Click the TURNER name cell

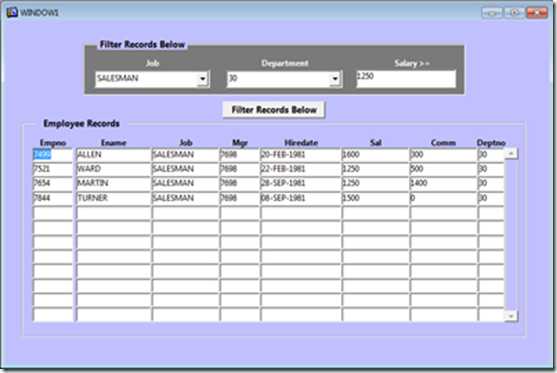click(x=114, y=198)
